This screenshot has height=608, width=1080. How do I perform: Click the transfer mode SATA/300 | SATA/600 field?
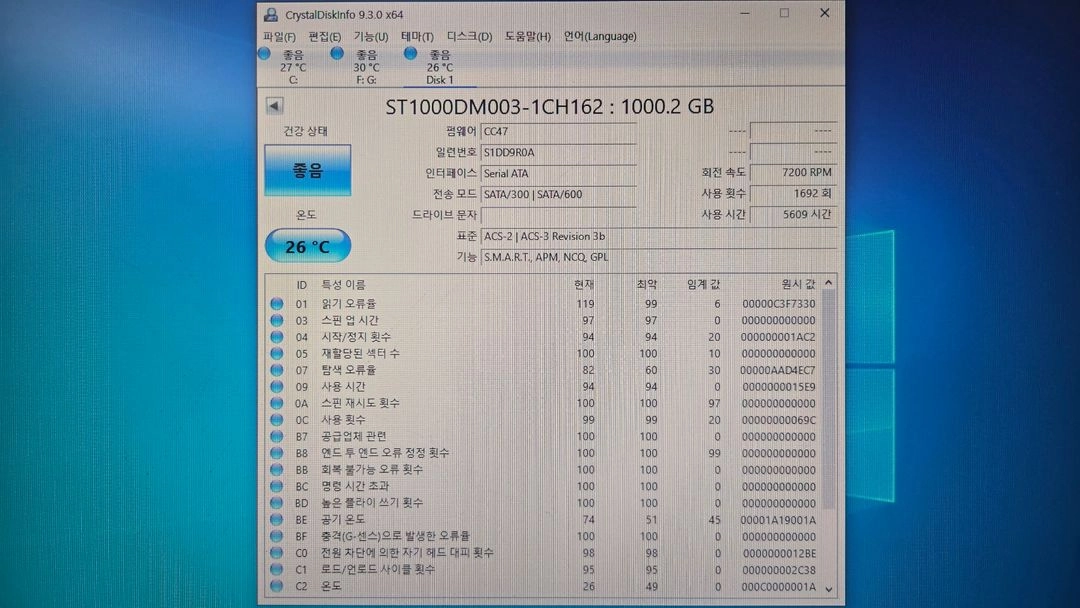(x=558, y=194)
